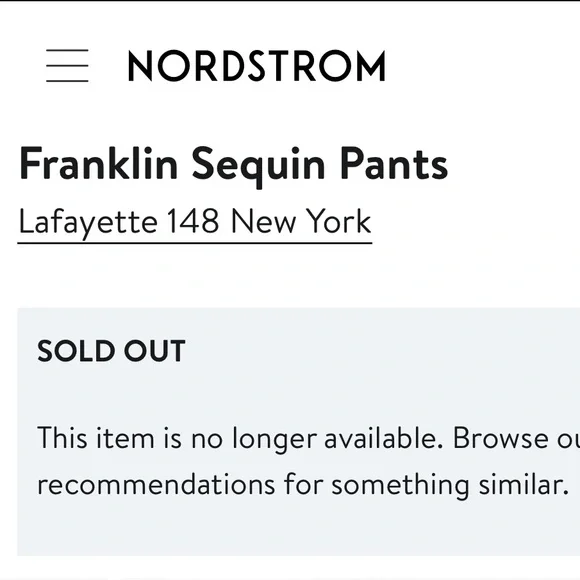Open the hamburger navigation menu
The height and width of the screenshot is (580, 580).
tap(67, 65)
